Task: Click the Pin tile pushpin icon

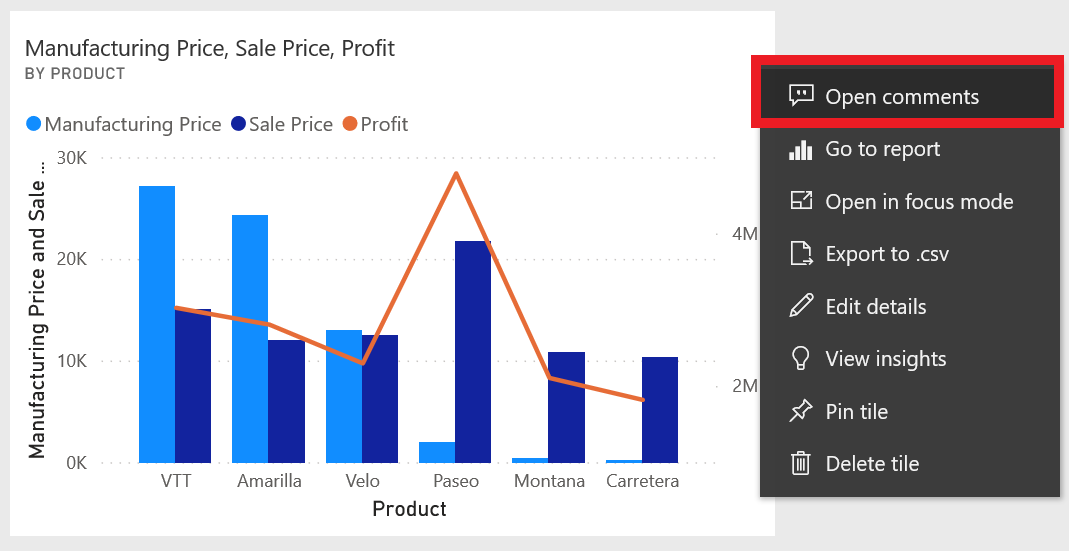Action: click(800, 411)
